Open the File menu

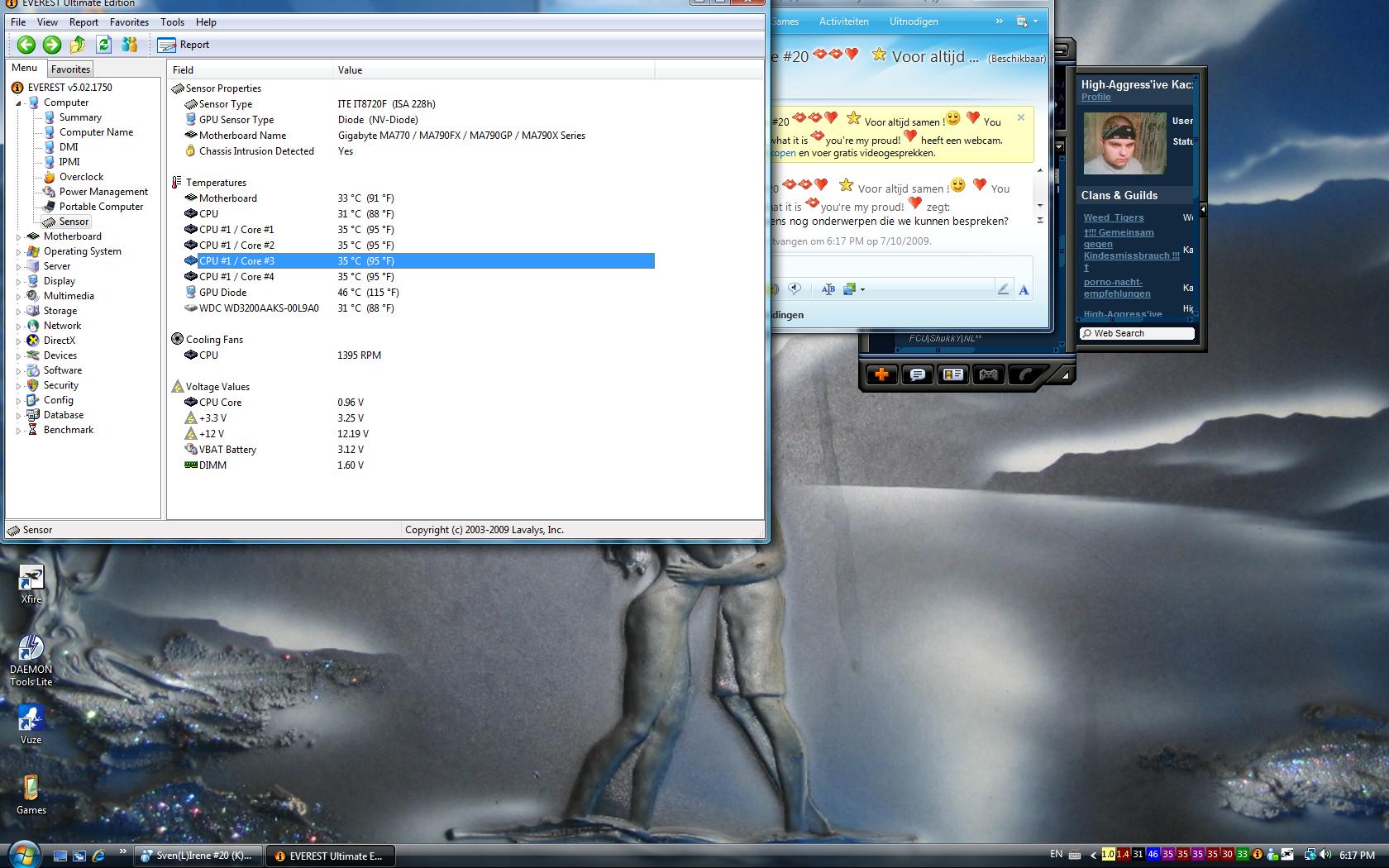(18, 22)
